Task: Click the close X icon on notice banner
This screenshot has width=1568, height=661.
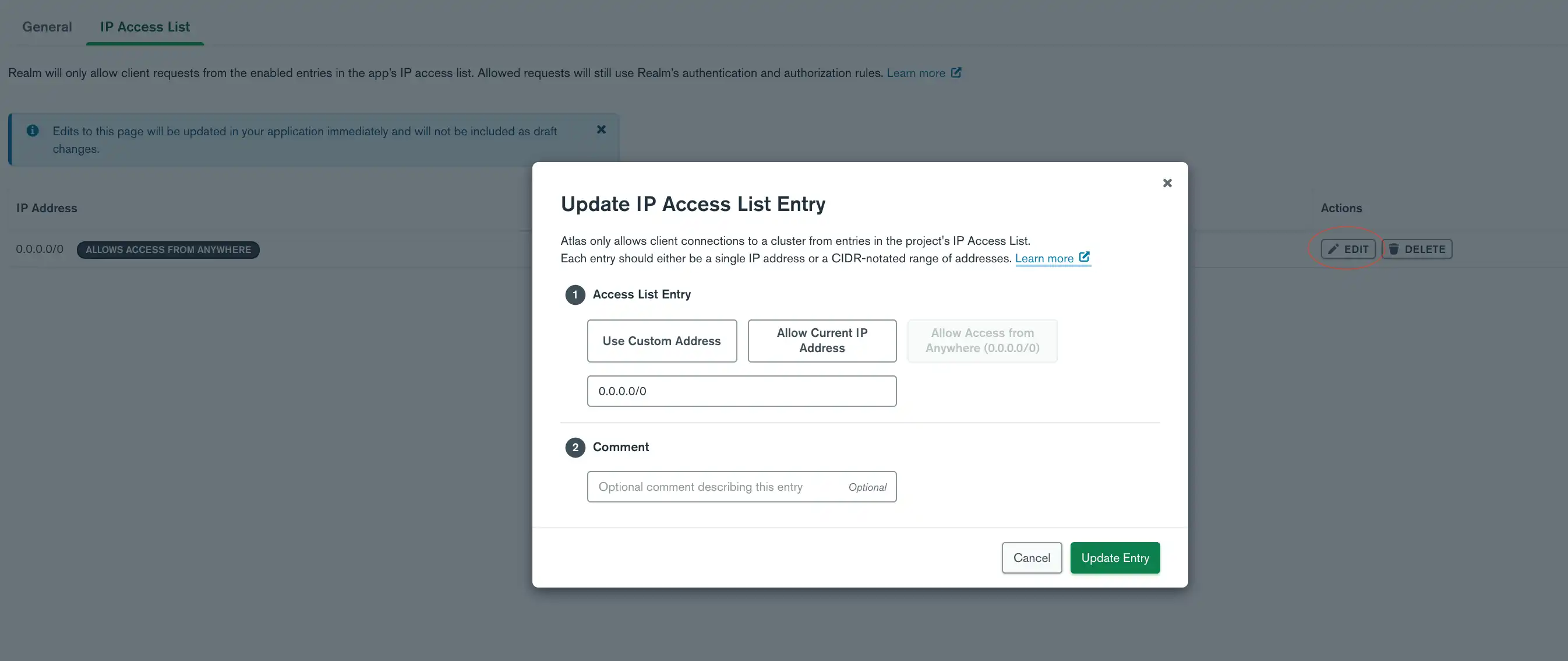Action: (x=601, y=130)
